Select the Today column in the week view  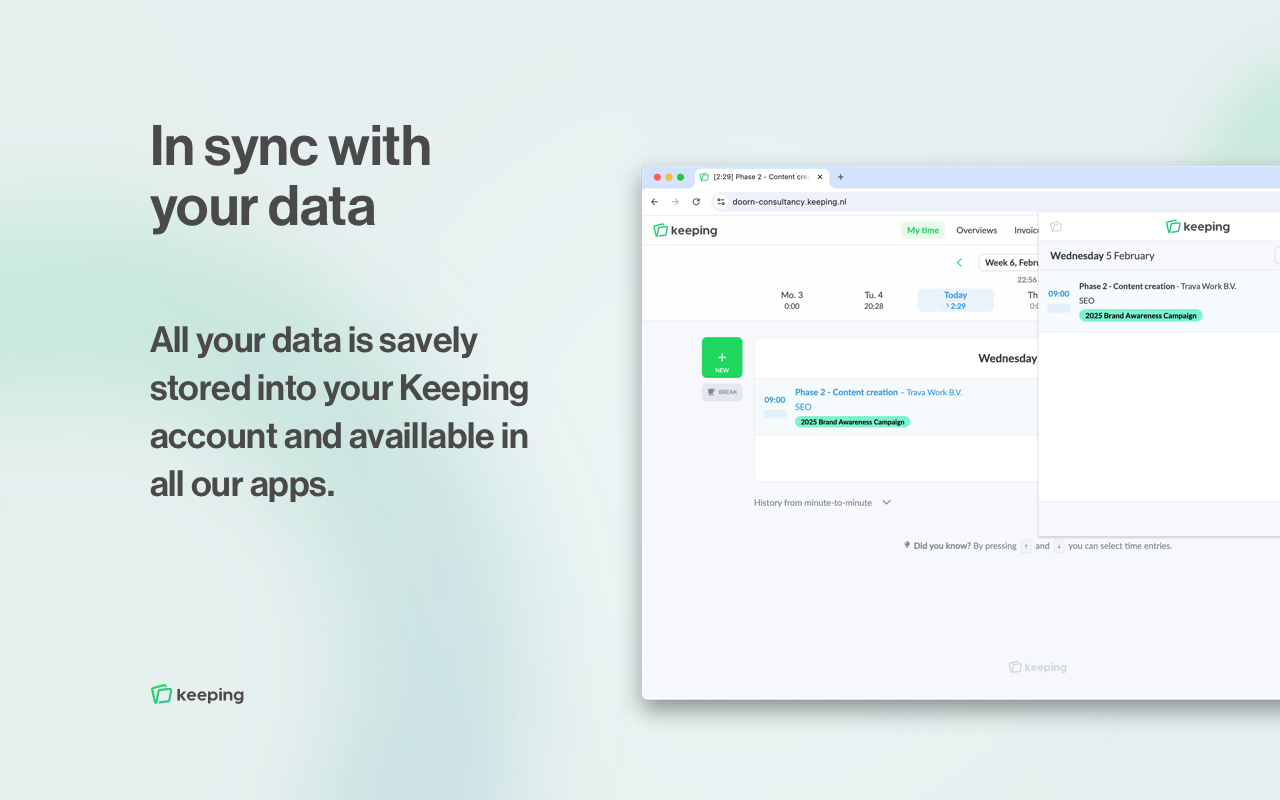[955, 300]
